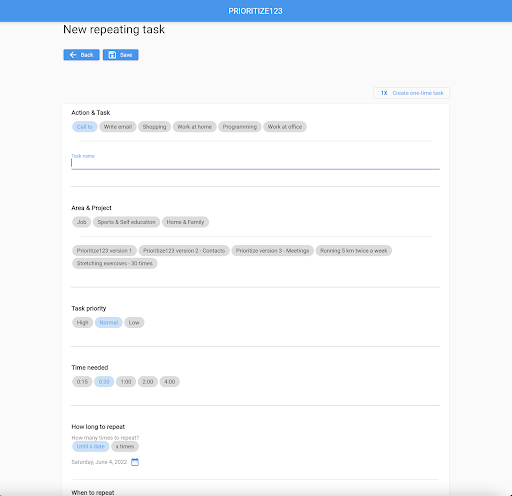Viewport: 512px width, 496px height.
Task: Set task priority to Low
Action: [134, 322]
